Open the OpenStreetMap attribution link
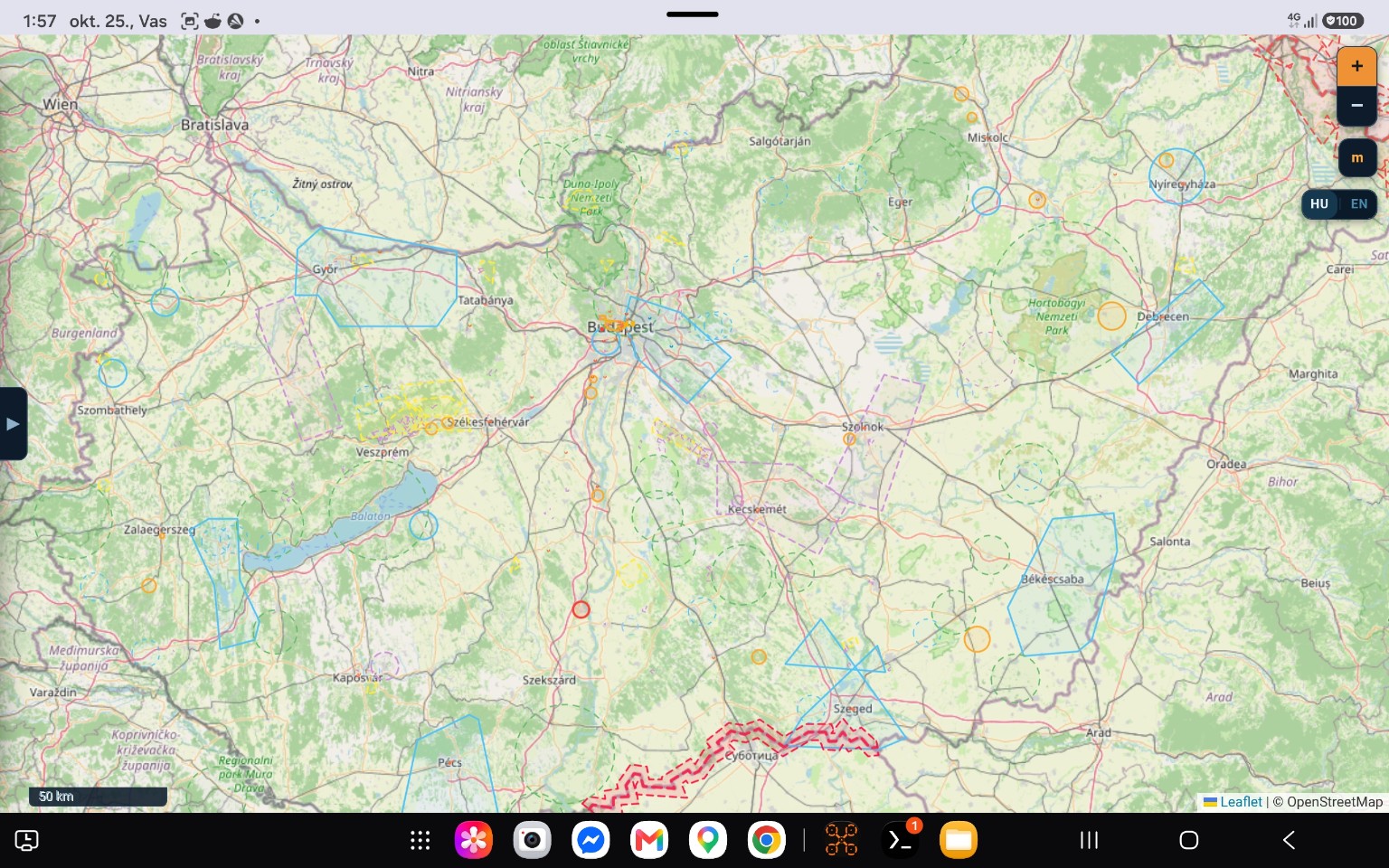Screen dimensions: 1389x868 coord(1335,802)
